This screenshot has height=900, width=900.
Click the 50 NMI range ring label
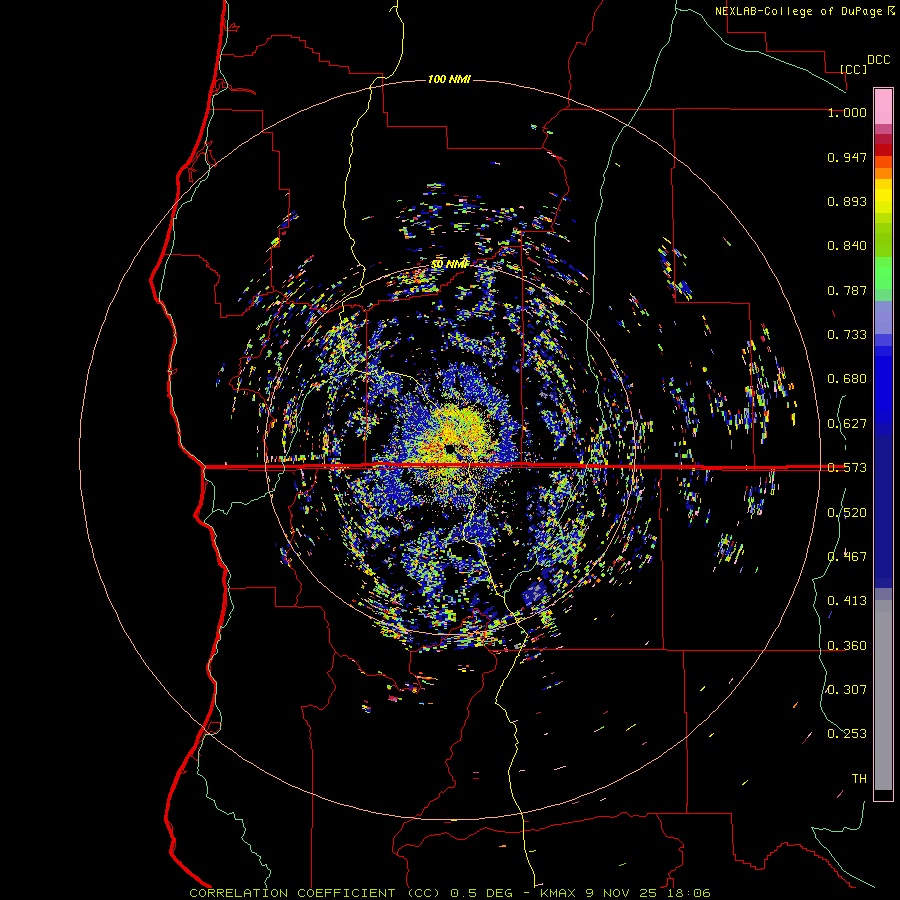450,264
